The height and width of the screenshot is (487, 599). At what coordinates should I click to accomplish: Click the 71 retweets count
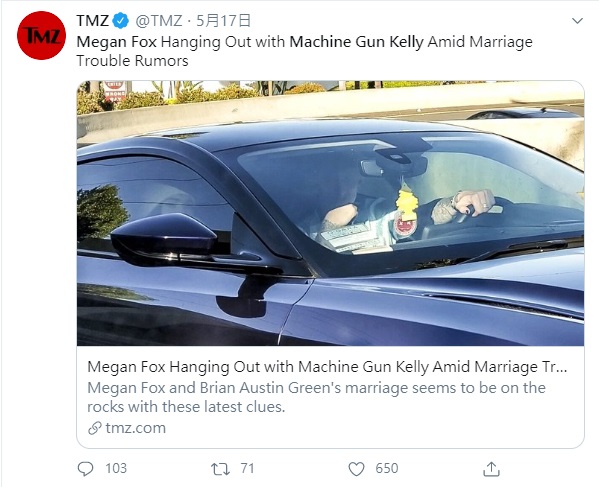click(247, 468)
